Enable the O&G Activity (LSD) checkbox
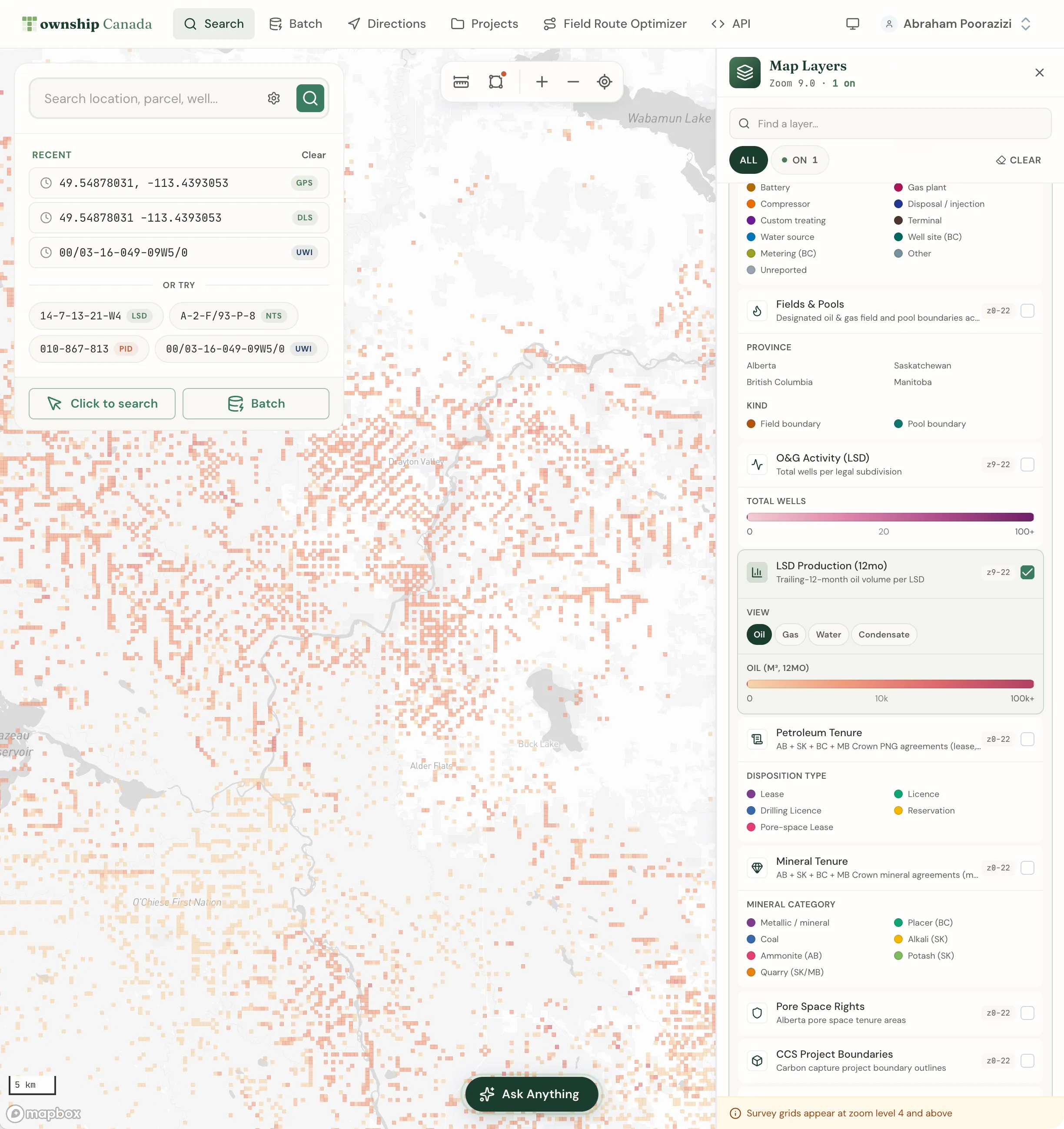The width and height of the screenshot is (1064, 1129). 1027,465
